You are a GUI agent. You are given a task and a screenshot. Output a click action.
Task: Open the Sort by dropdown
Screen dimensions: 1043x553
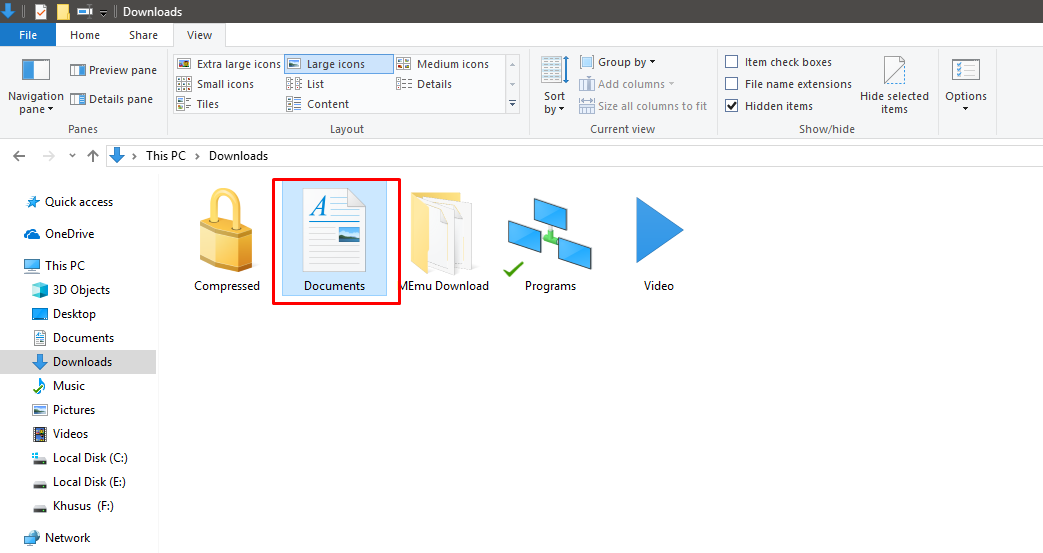(x=554, y=87)
